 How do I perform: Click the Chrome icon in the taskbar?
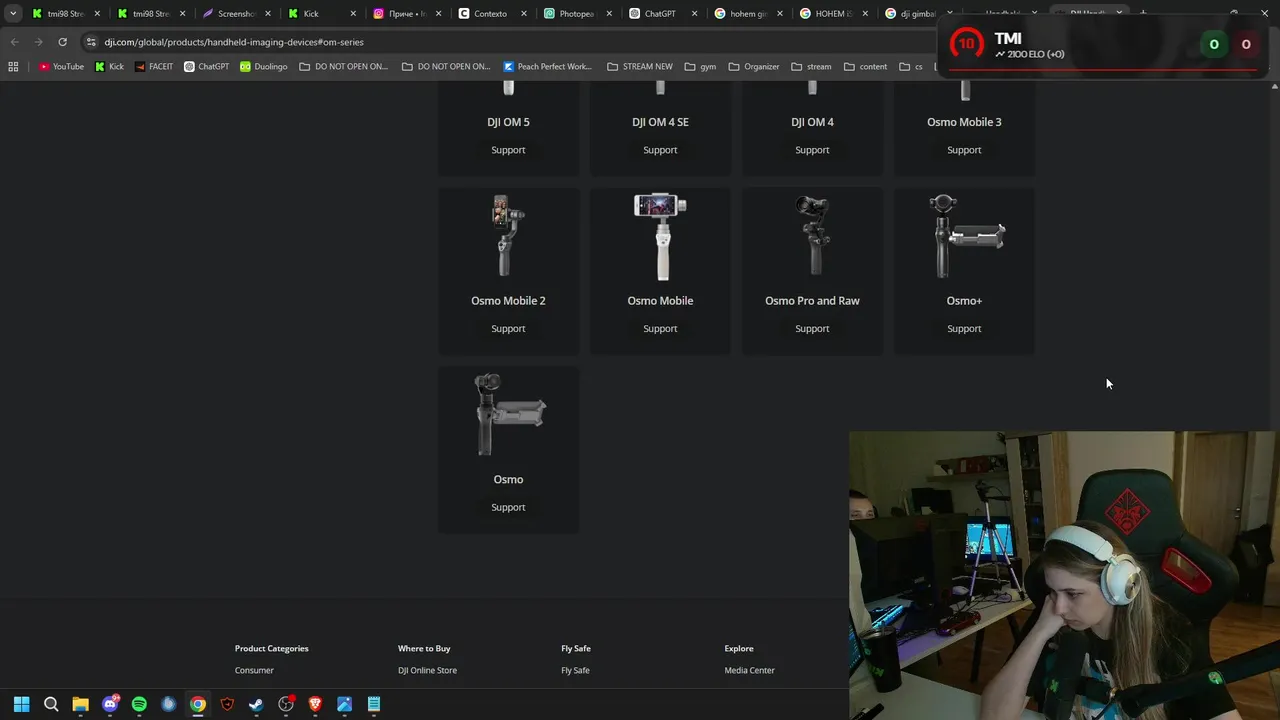pyautogui.click(x=198, y=704)
